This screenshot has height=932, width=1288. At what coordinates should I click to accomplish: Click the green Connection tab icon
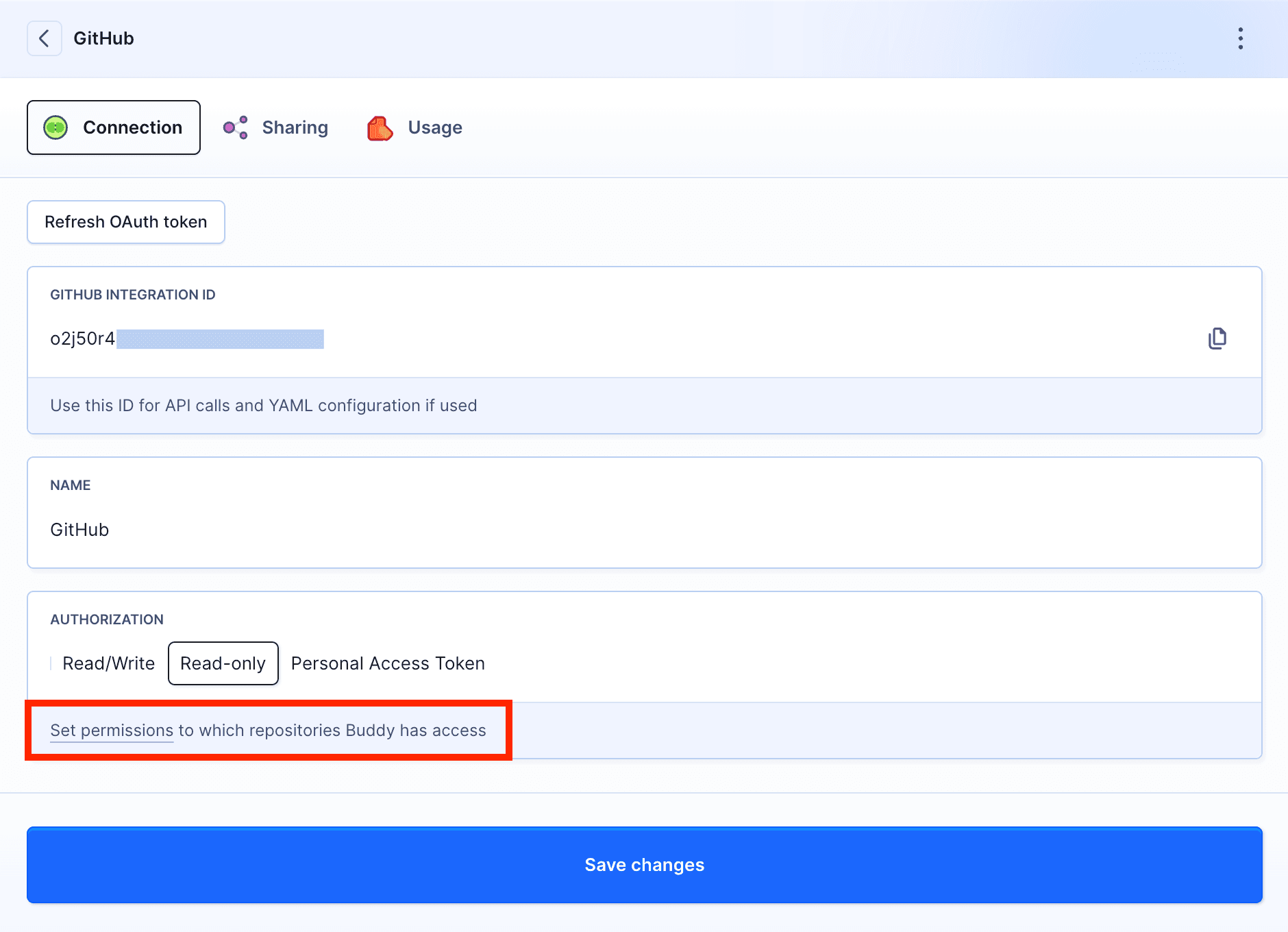(55, 127)
